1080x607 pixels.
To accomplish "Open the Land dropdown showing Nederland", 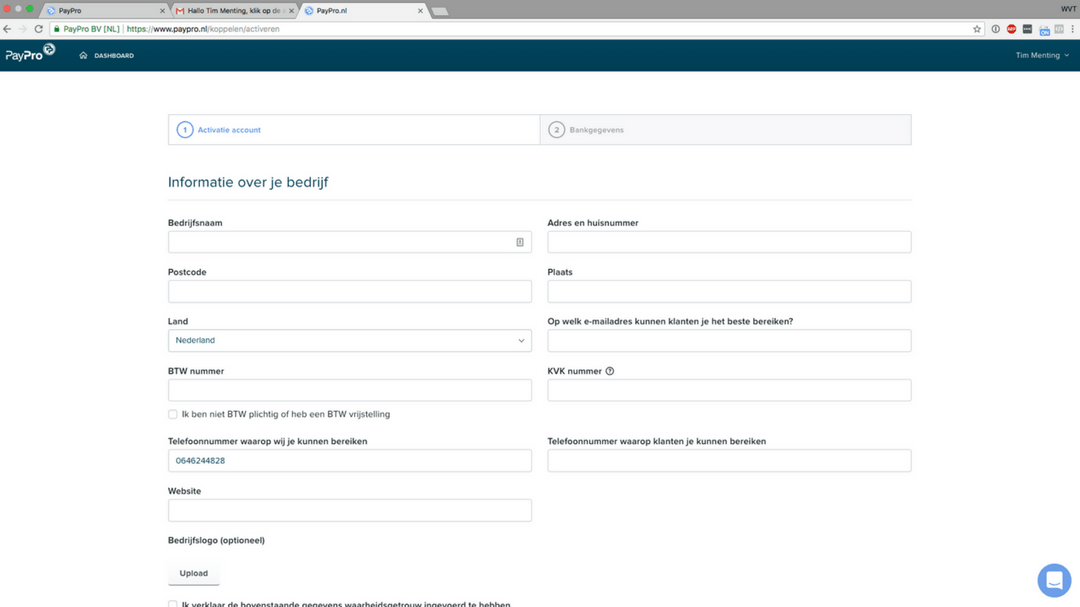I will (350, 340).
